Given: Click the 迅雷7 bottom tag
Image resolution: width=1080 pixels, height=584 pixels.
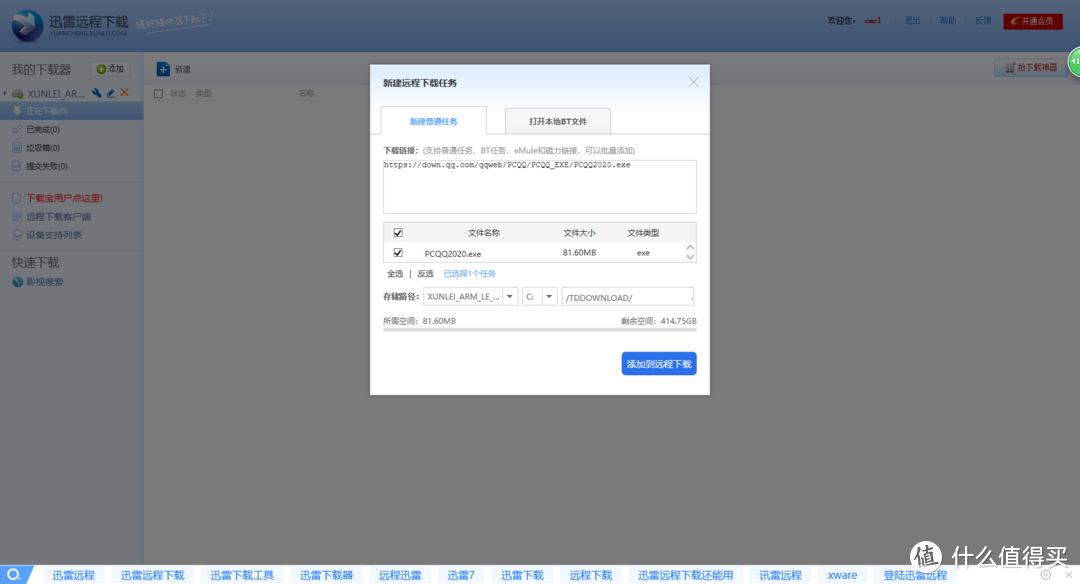Looking at the screenshot, I should tap(461, 575).
